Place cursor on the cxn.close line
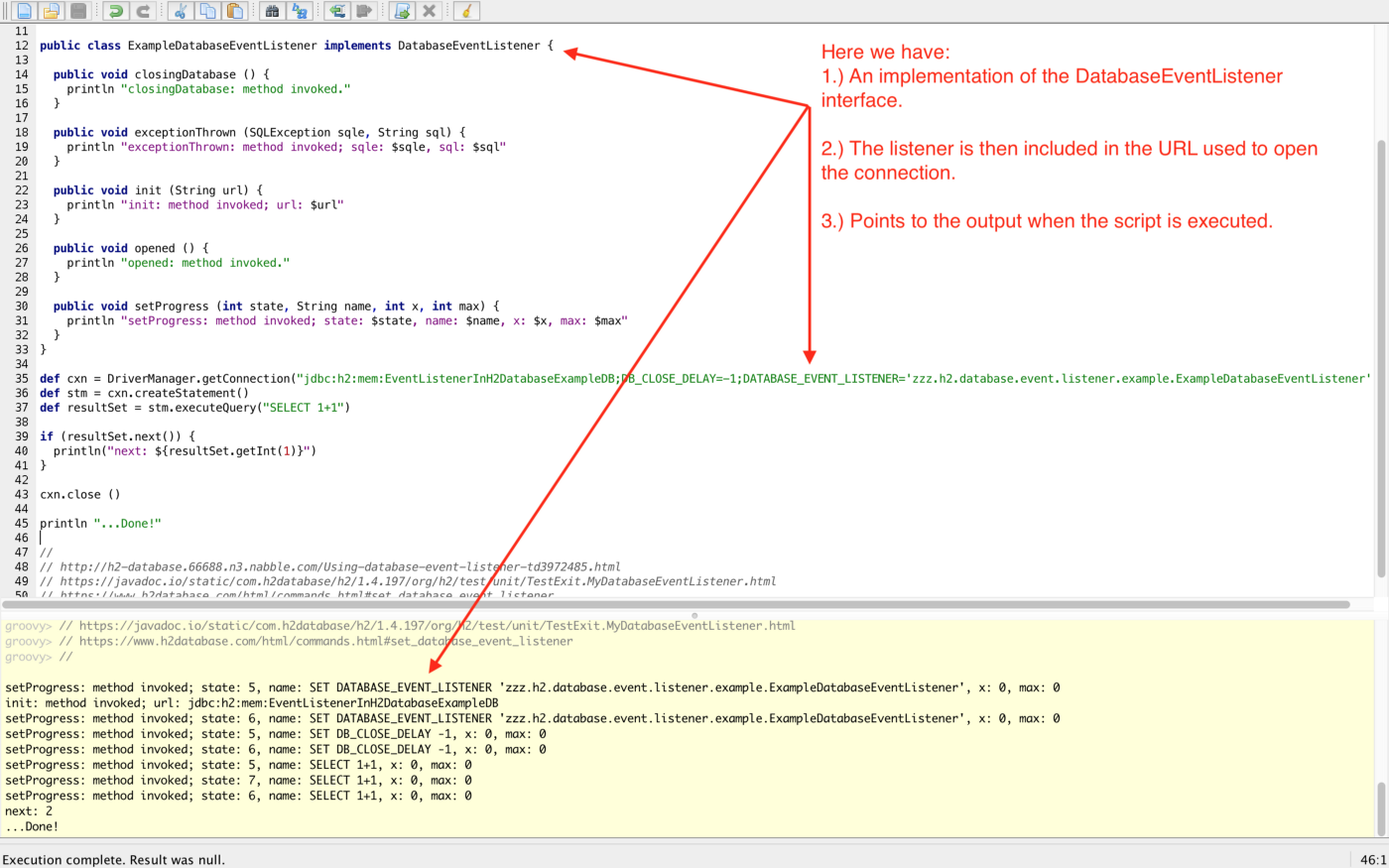The height and width of the screenshot is (868, 1389). click(x=79, y=494)
